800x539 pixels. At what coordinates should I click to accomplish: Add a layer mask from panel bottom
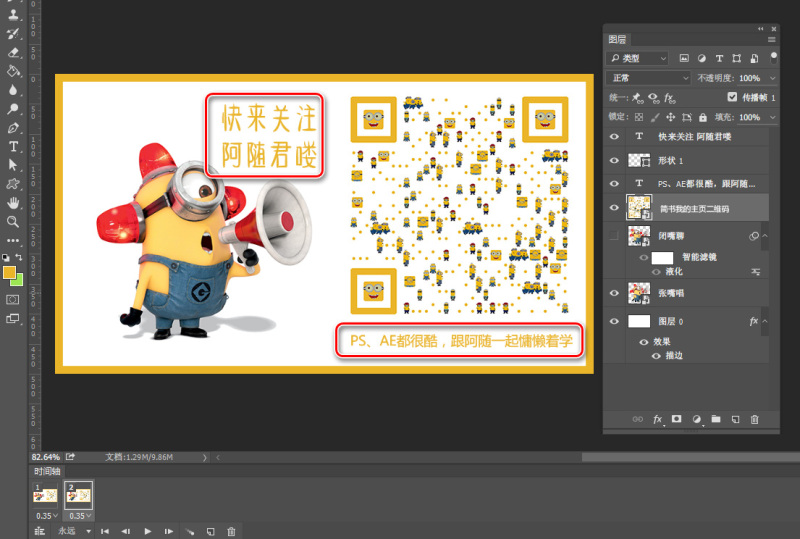point(677,419)
